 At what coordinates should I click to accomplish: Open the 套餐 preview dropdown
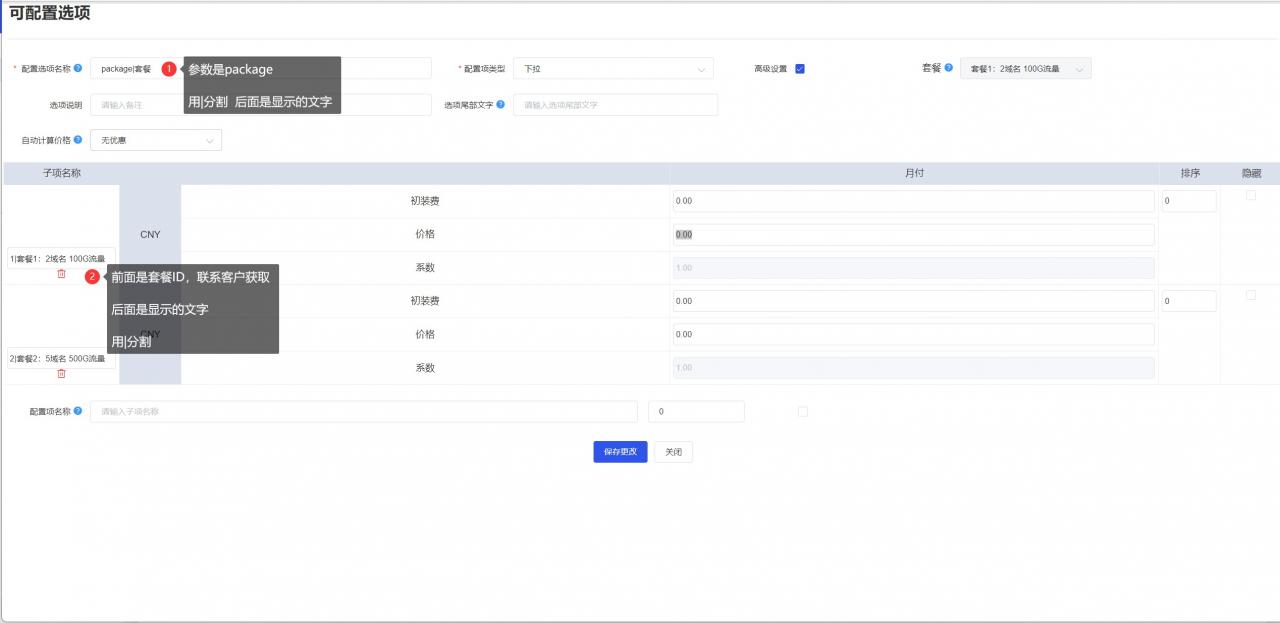(x=1025, y=69)
